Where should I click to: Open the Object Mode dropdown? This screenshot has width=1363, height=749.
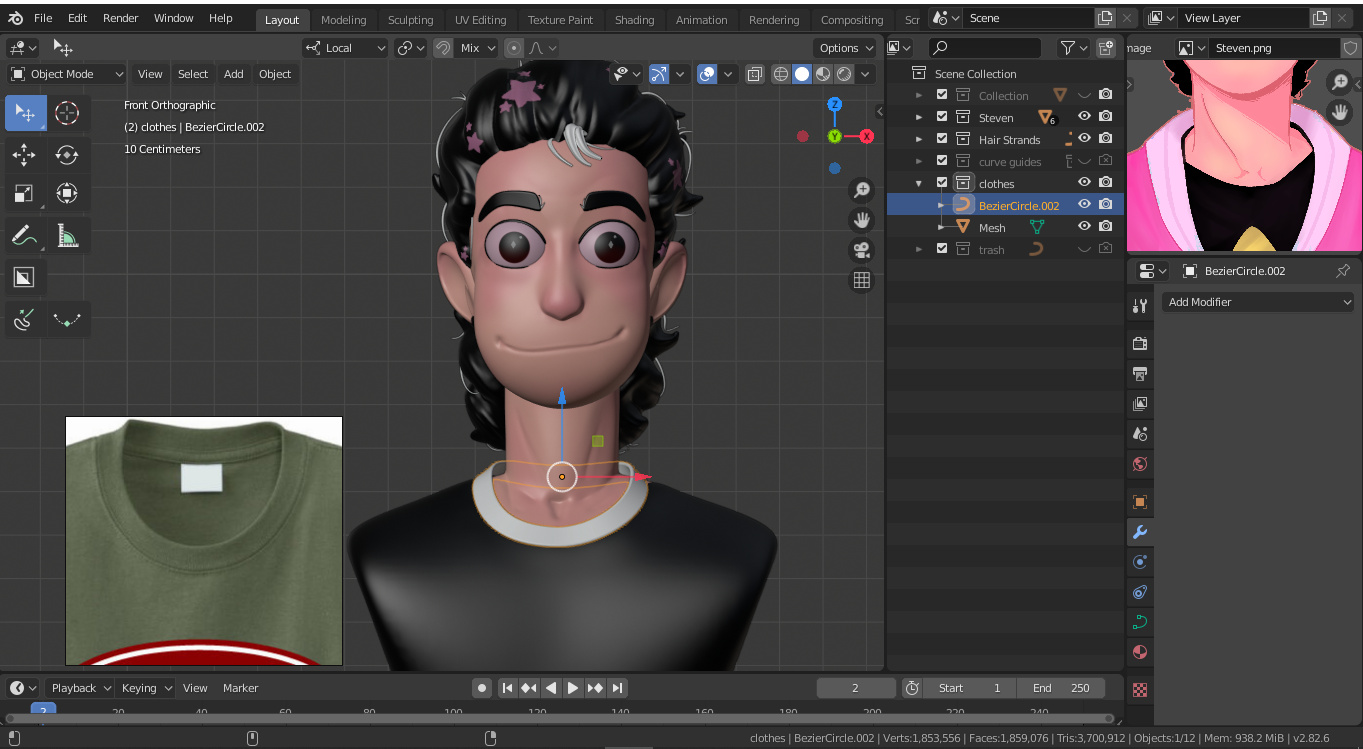point(66,74)
